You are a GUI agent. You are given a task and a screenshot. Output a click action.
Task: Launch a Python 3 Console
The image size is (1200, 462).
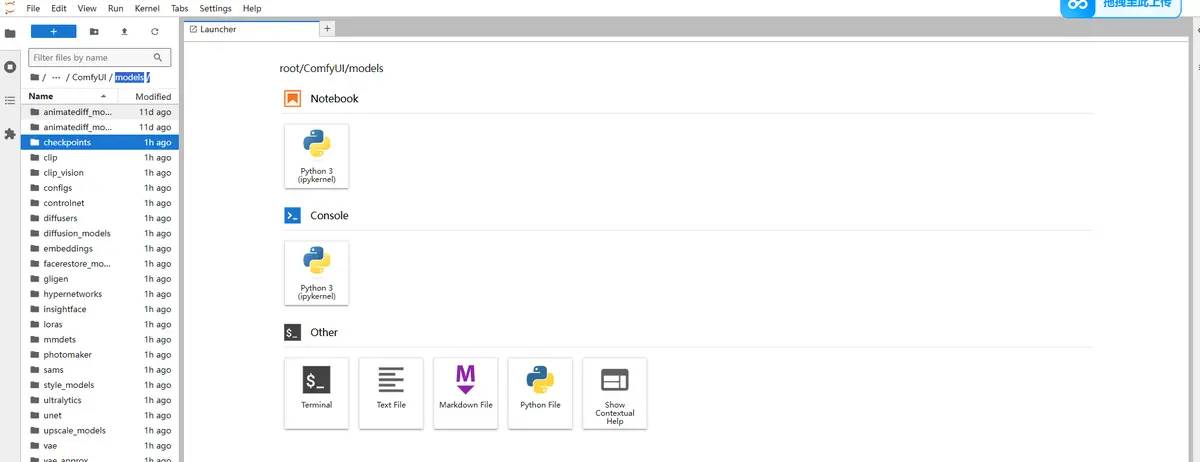point(316,272)
